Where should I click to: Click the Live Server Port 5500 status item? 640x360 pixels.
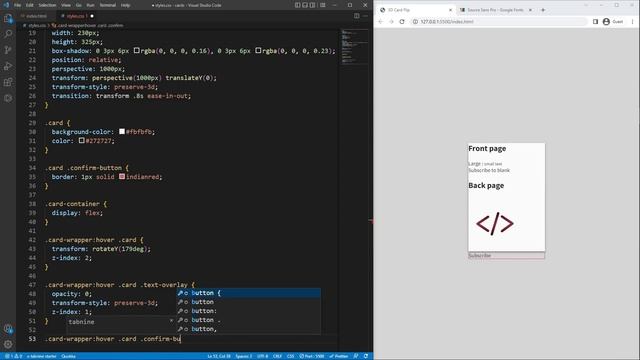pyautogui.click(x=312, y=356)
